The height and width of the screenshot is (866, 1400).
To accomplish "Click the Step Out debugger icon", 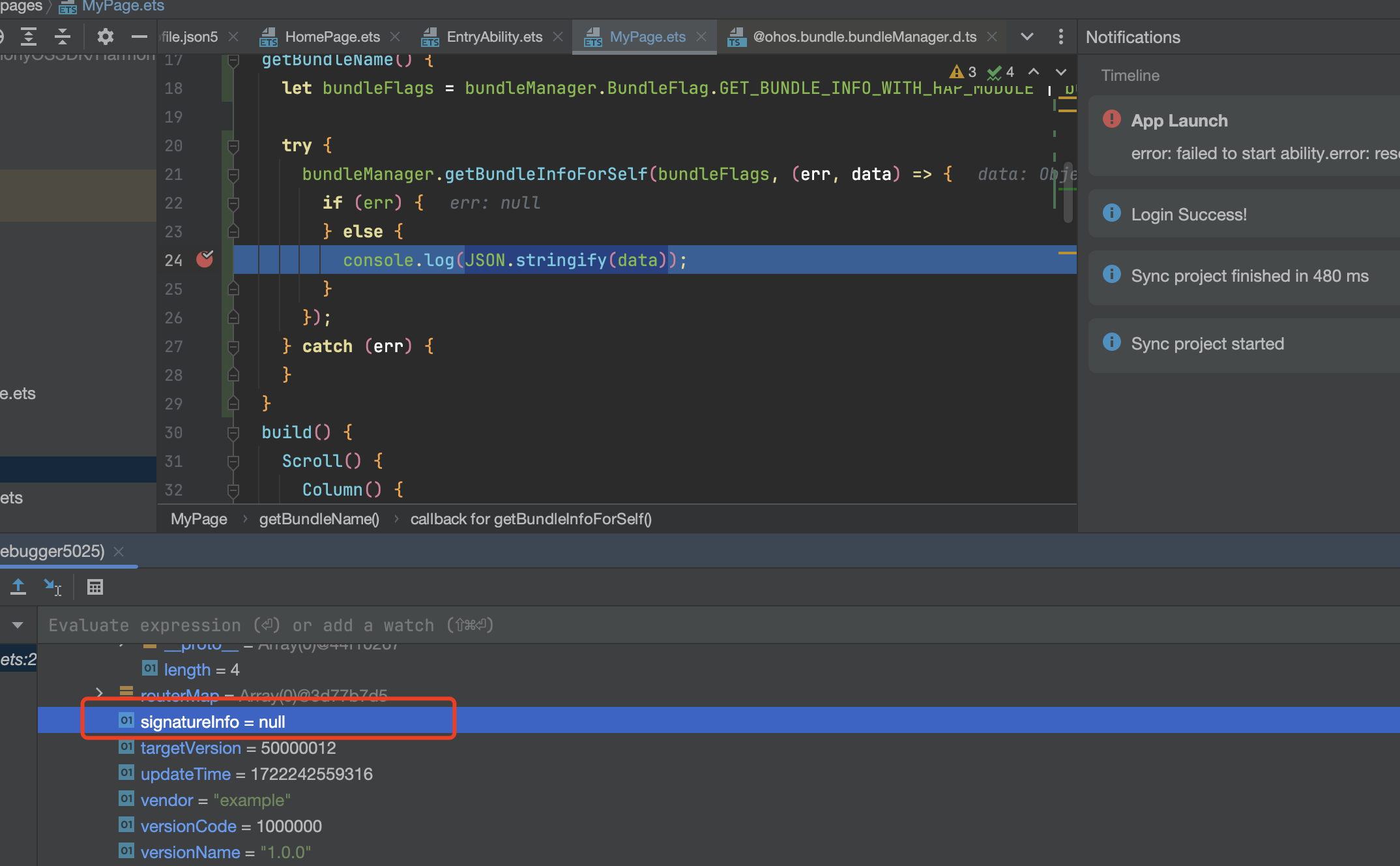I will [18, 587].
